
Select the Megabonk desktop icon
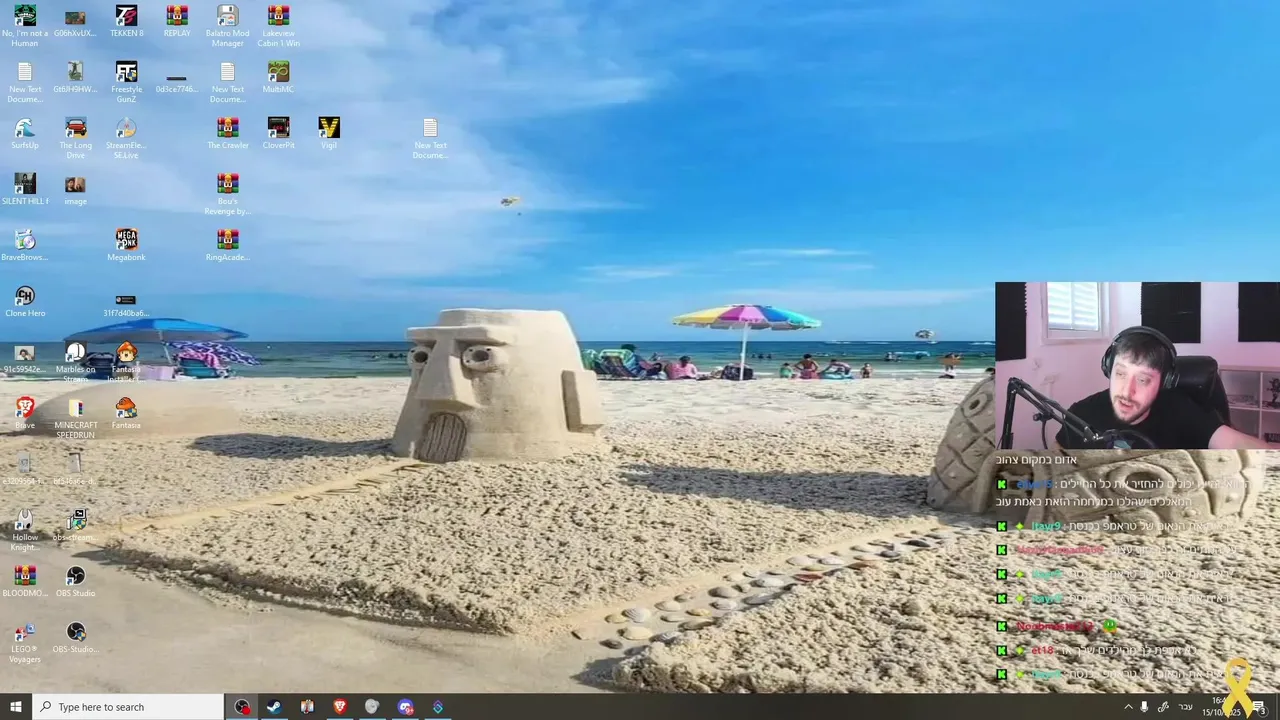126,245
